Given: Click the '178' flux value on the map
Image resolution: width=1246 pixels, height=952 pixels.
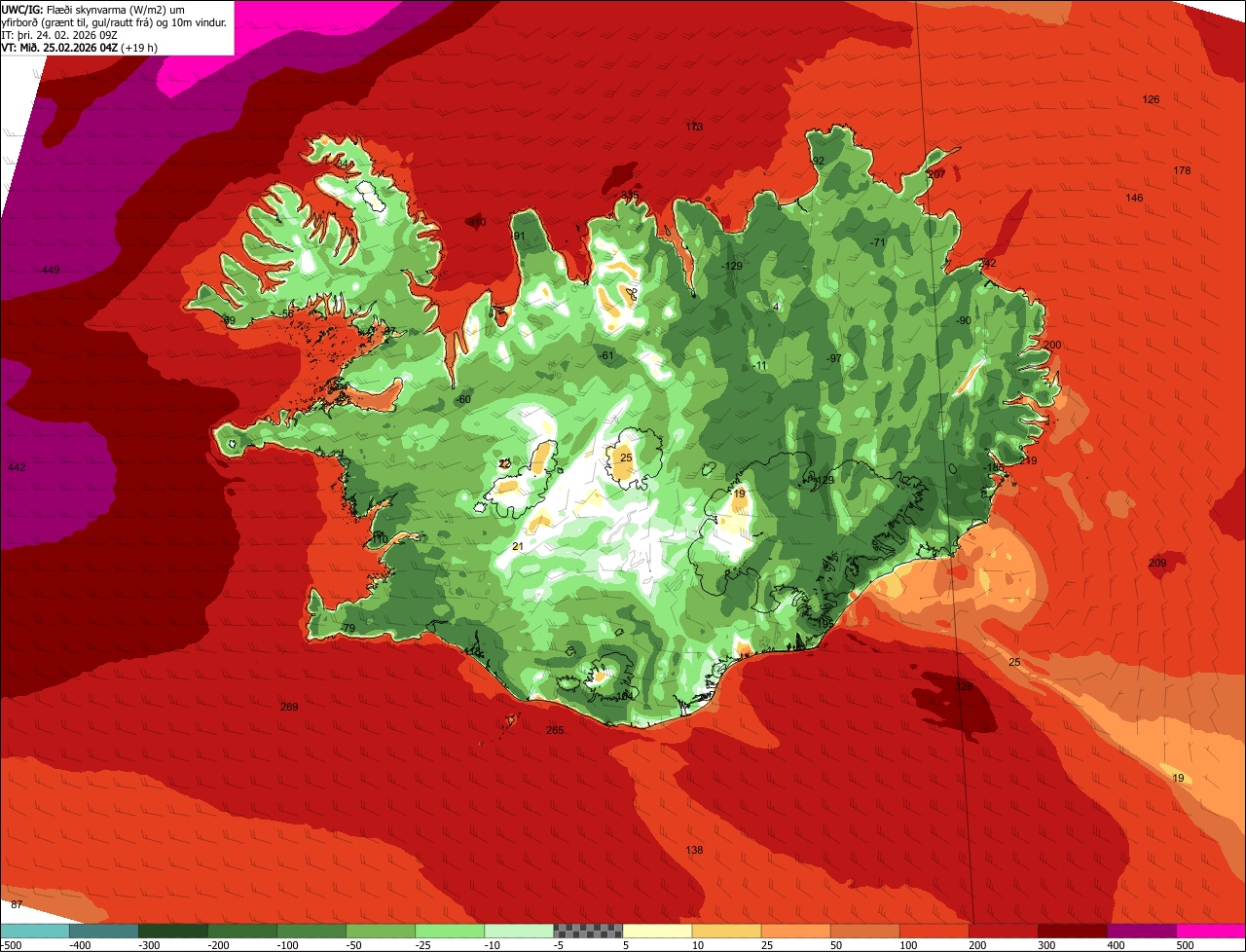Looking at the screenshot, I should [1182, 170].
